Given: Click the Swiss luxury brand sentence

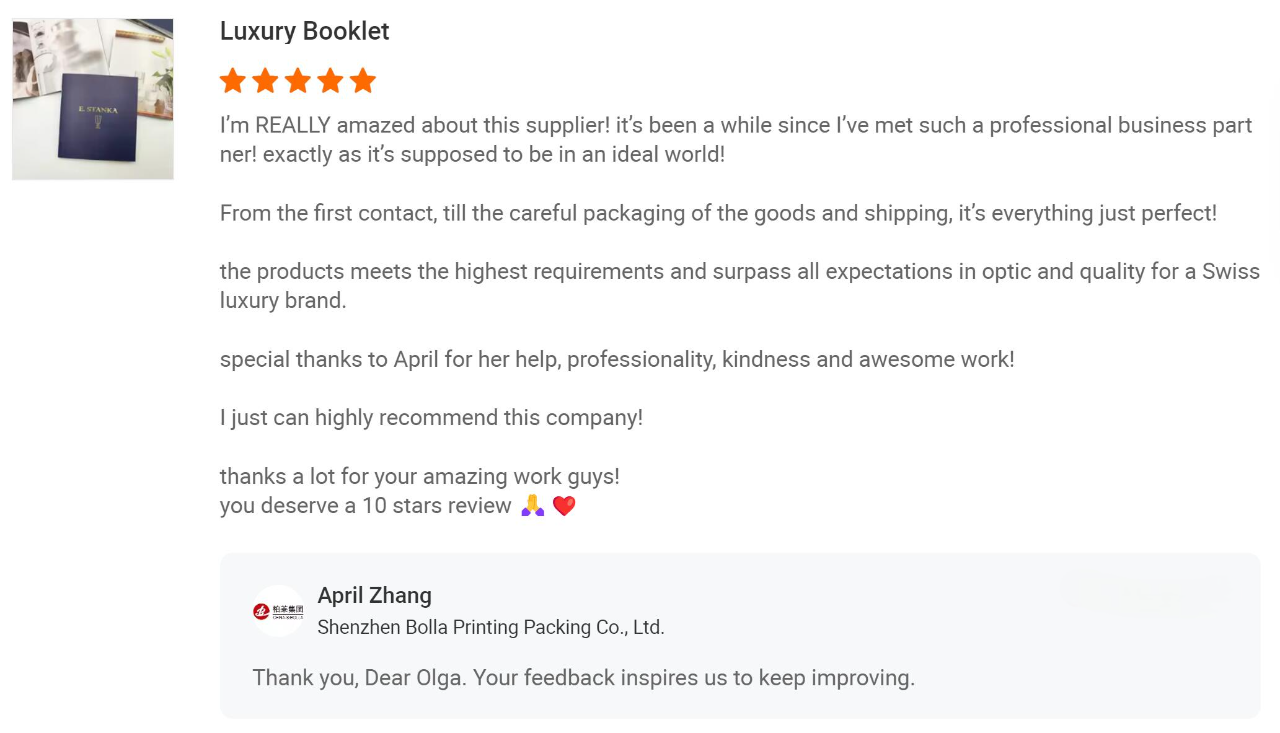Looking at the screenshot, I should point(740,286).
